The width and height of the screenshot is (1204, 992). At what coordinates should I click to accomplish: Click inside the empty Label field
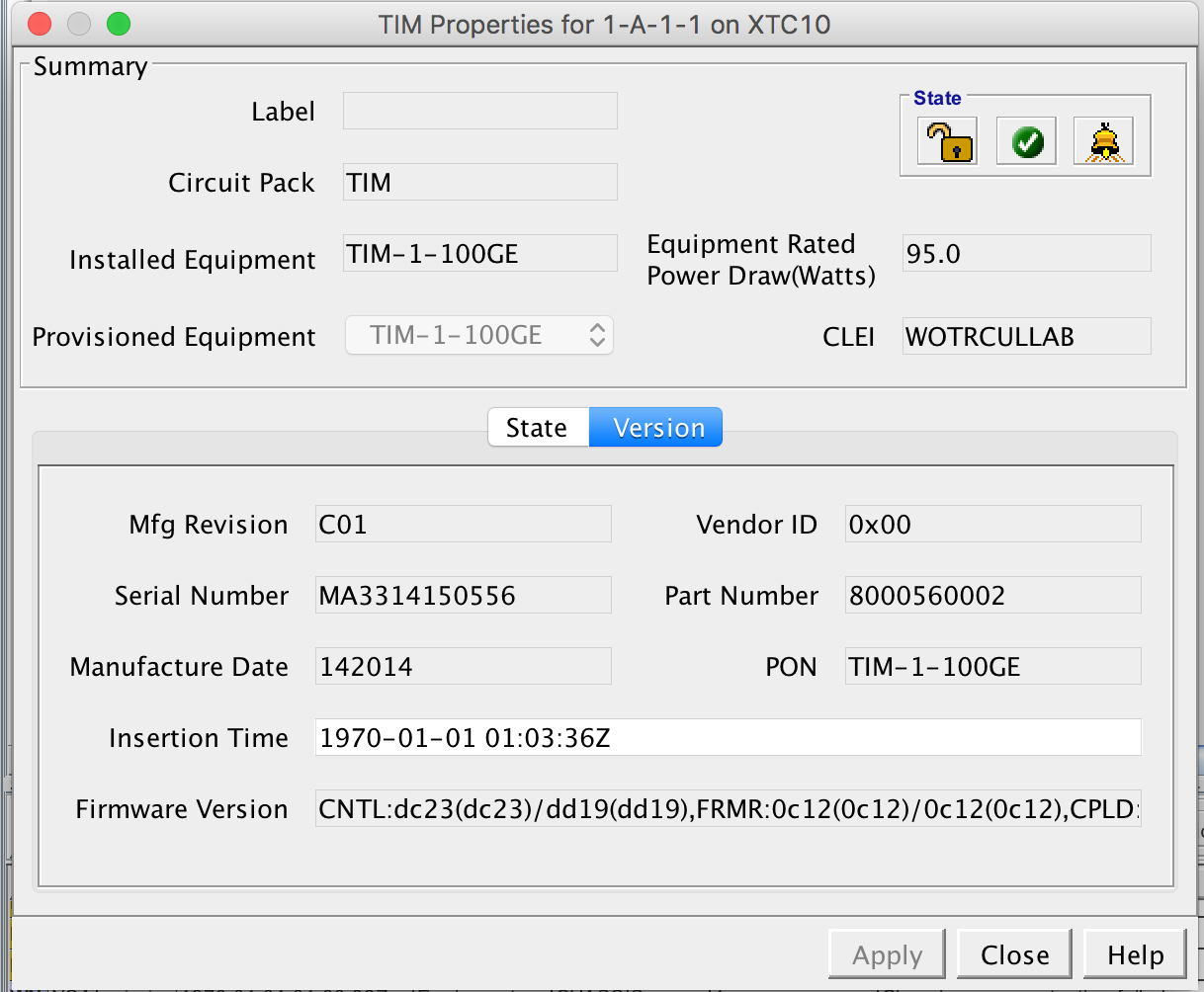click(x=479, y=111)
